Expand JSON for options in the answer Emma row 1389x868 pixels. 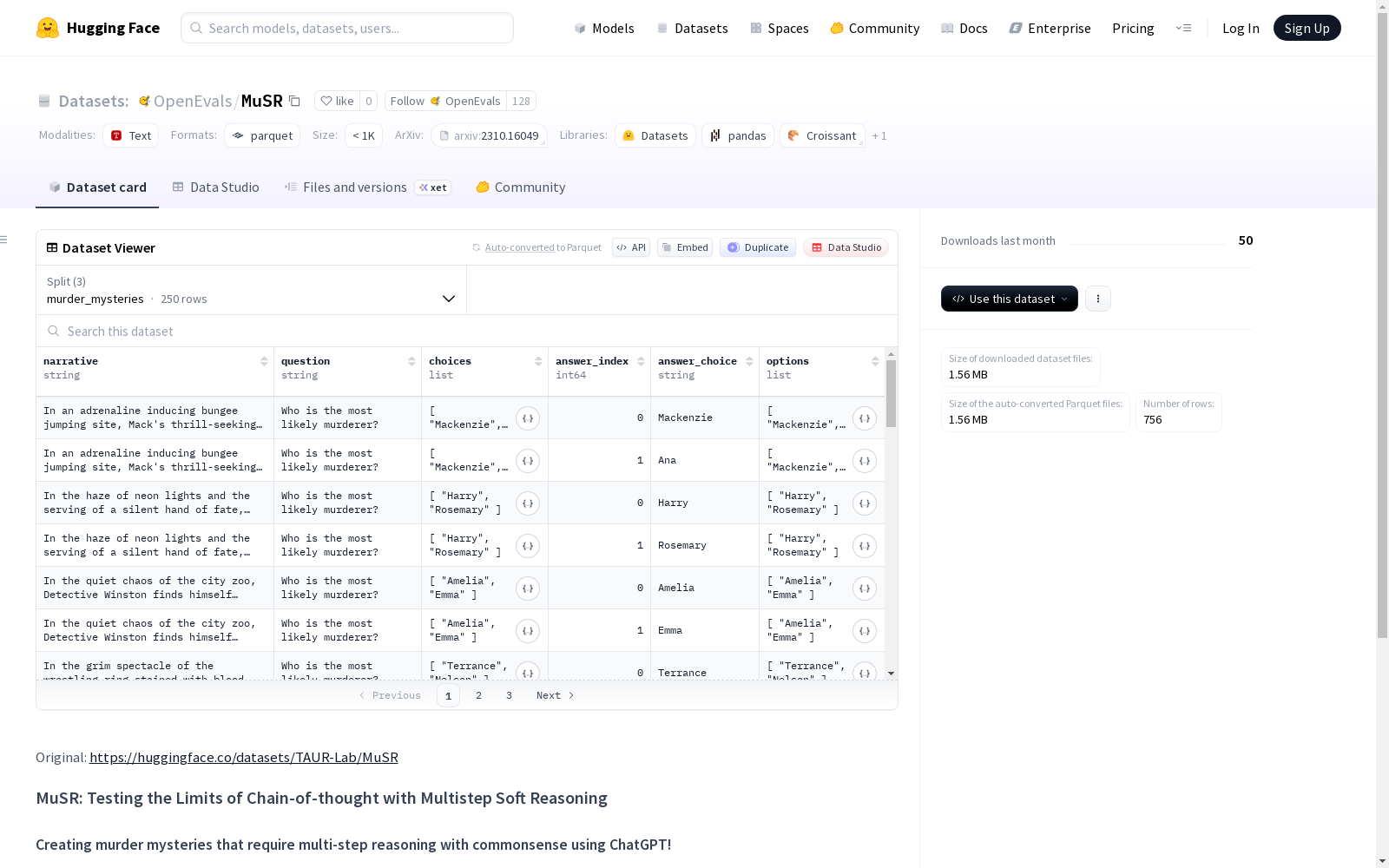(865, 631)
